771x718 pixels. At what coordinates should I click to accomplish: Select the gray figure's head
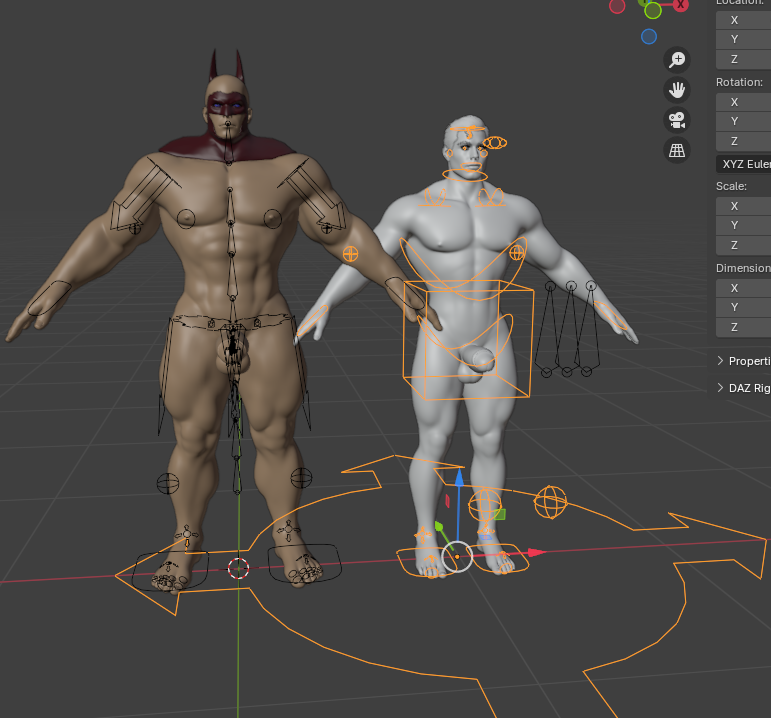point(467,148)
